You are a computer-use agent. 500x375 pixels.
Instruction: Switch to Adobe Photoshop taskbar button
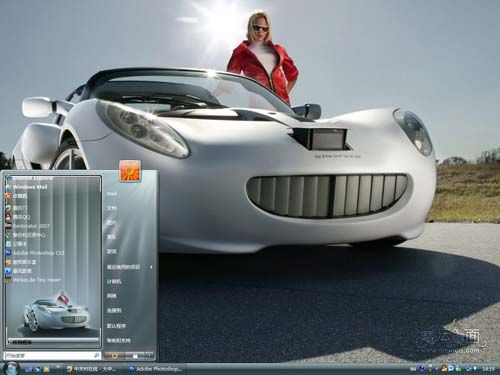click(x=156, y=369)
